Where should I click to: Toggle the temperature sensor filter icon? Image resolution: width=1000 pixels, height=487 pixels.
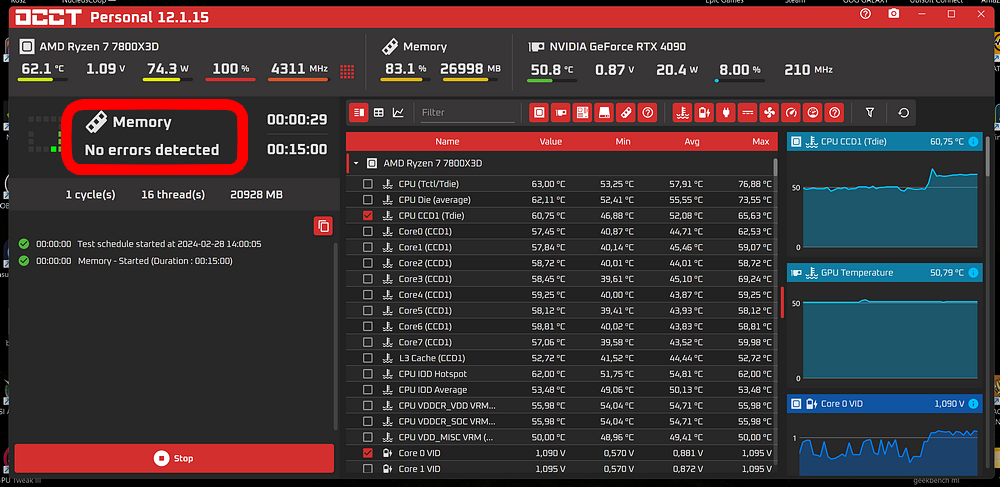(683, 113)
